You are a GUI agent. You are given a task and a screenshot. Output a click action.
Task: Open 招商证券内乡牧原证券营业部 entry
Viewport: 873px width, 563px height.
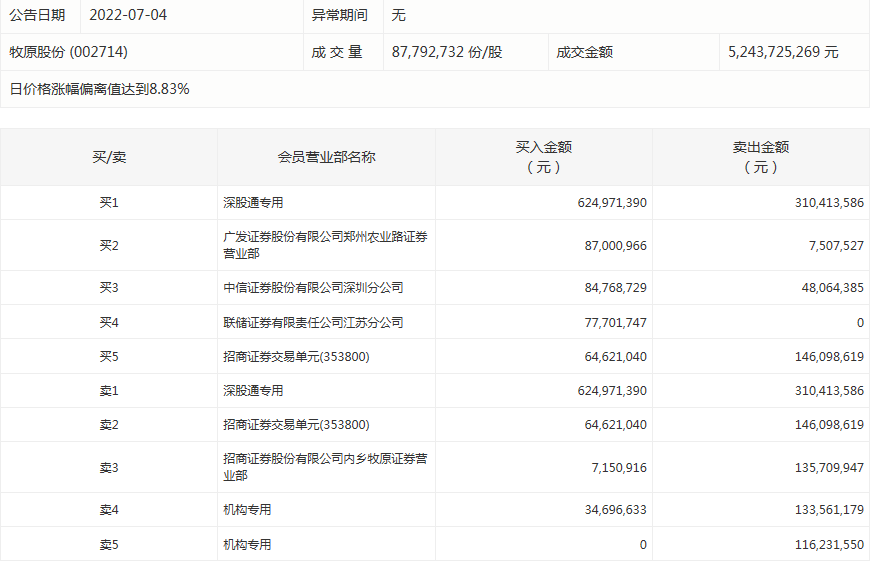click(x=325, y=467)
